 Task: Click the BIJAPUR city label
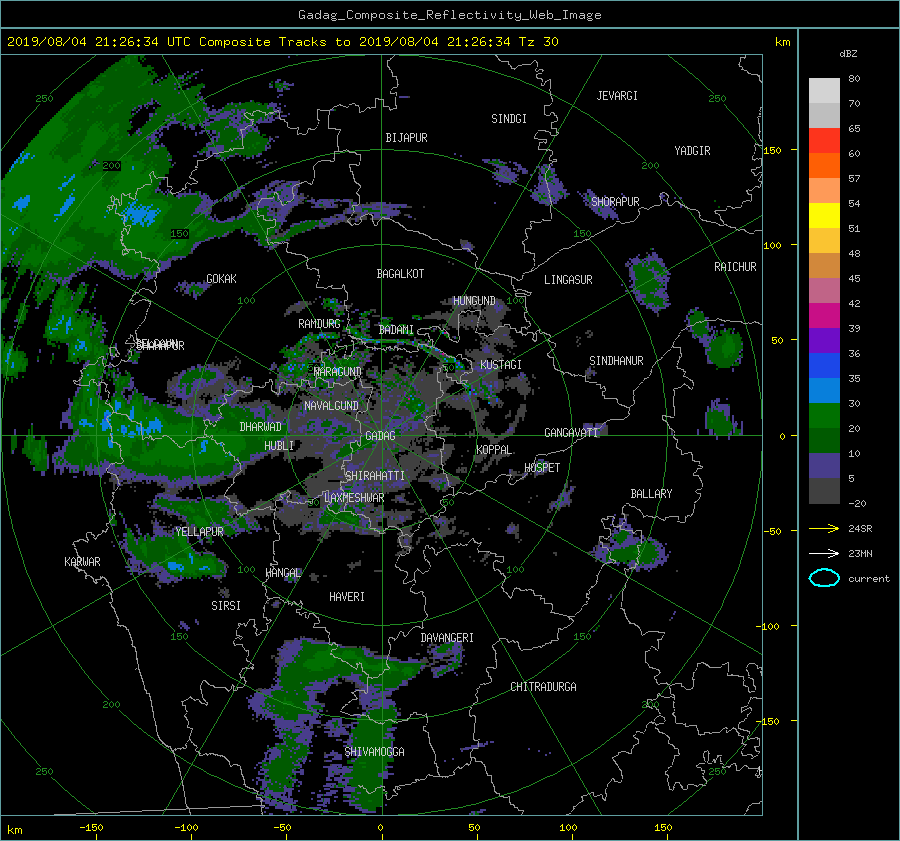pyautogui.click(x=406, y=138)
